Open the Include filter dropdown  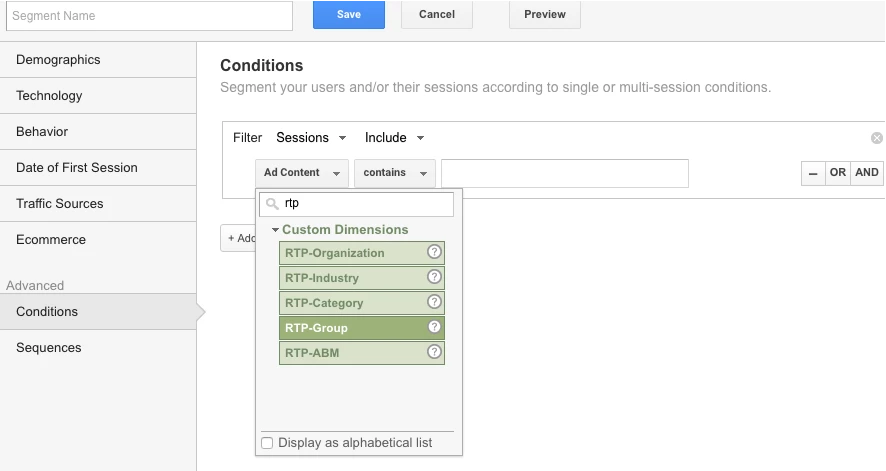click(x=395, y=138)
